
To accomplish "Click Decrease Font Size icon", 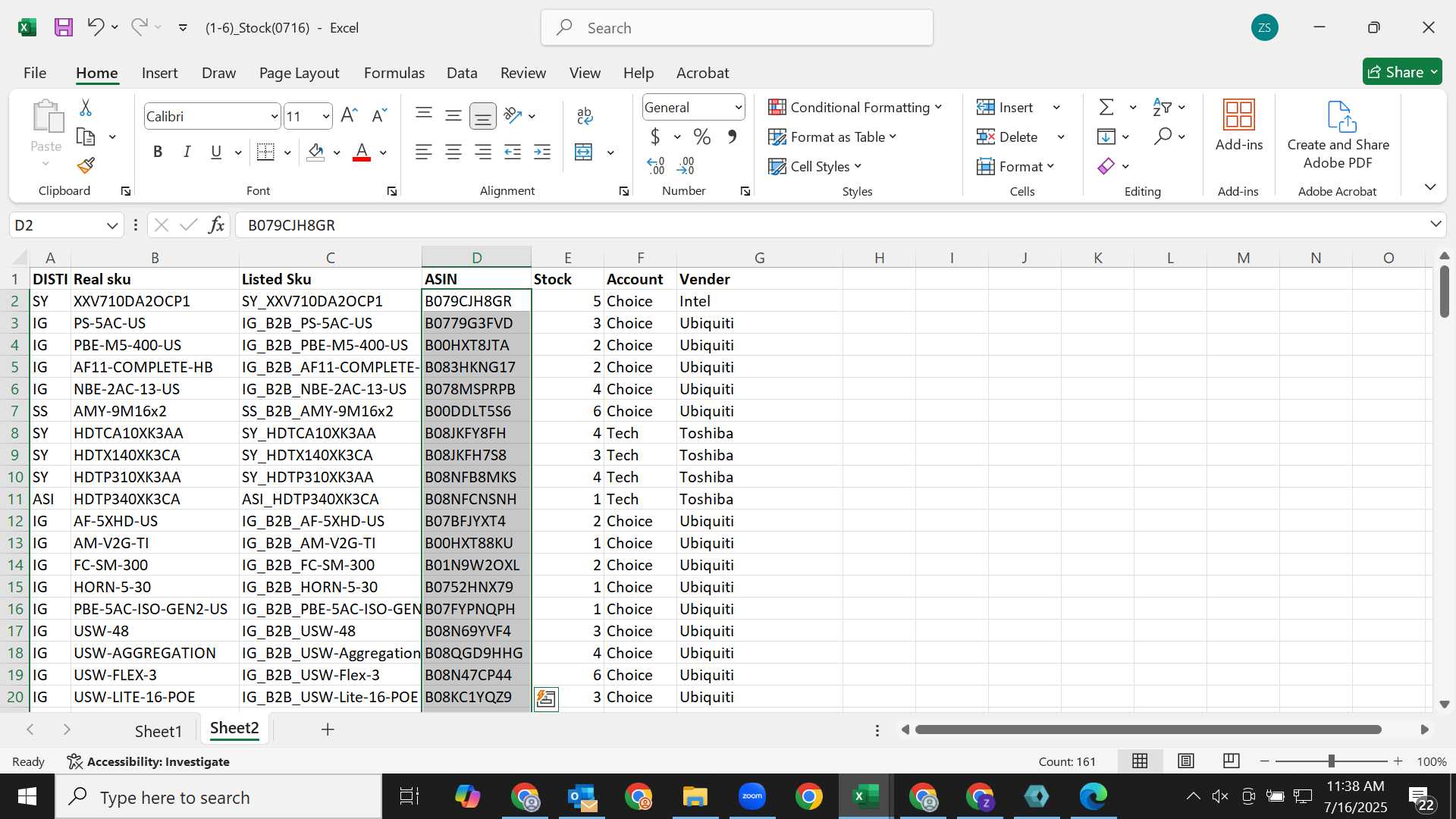I will click(379, 116).
